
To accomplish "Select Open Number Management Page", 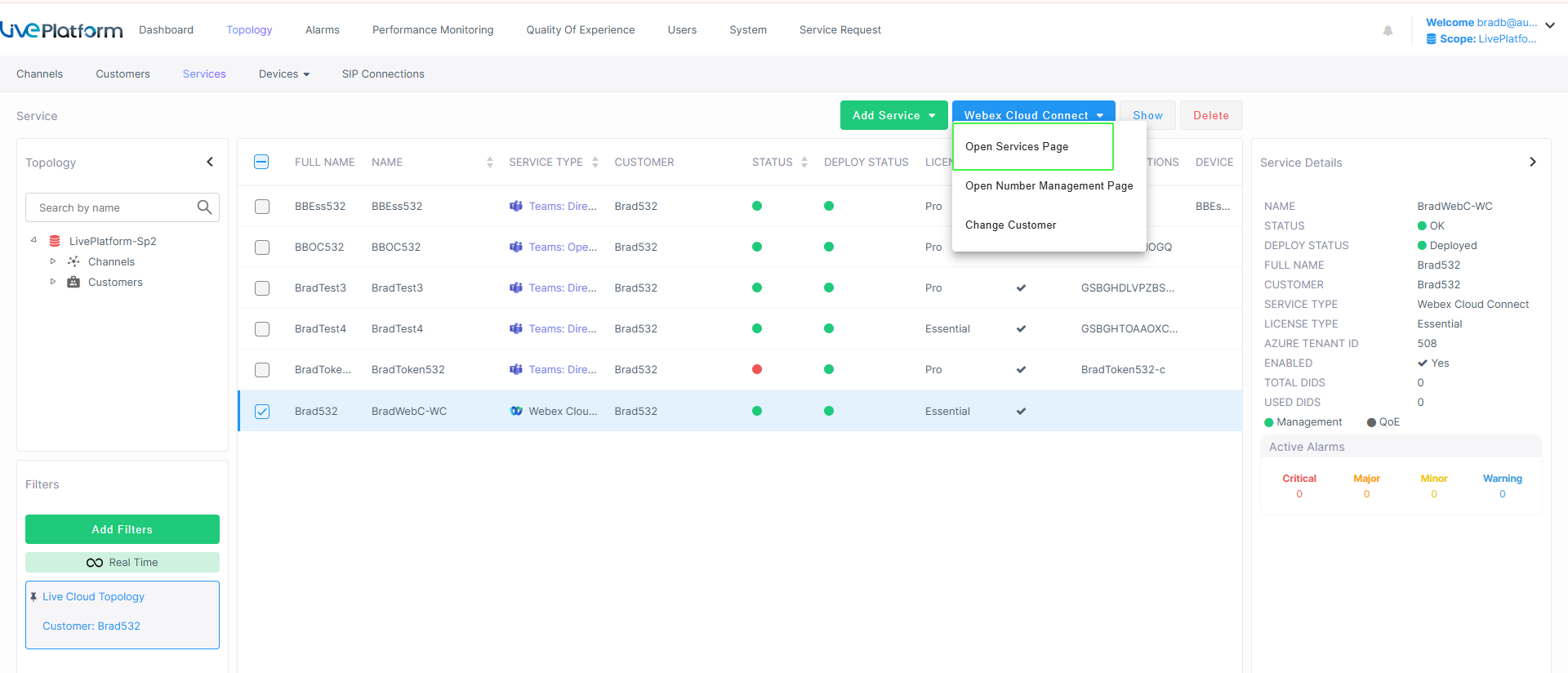I will [x=1049, y=186].
